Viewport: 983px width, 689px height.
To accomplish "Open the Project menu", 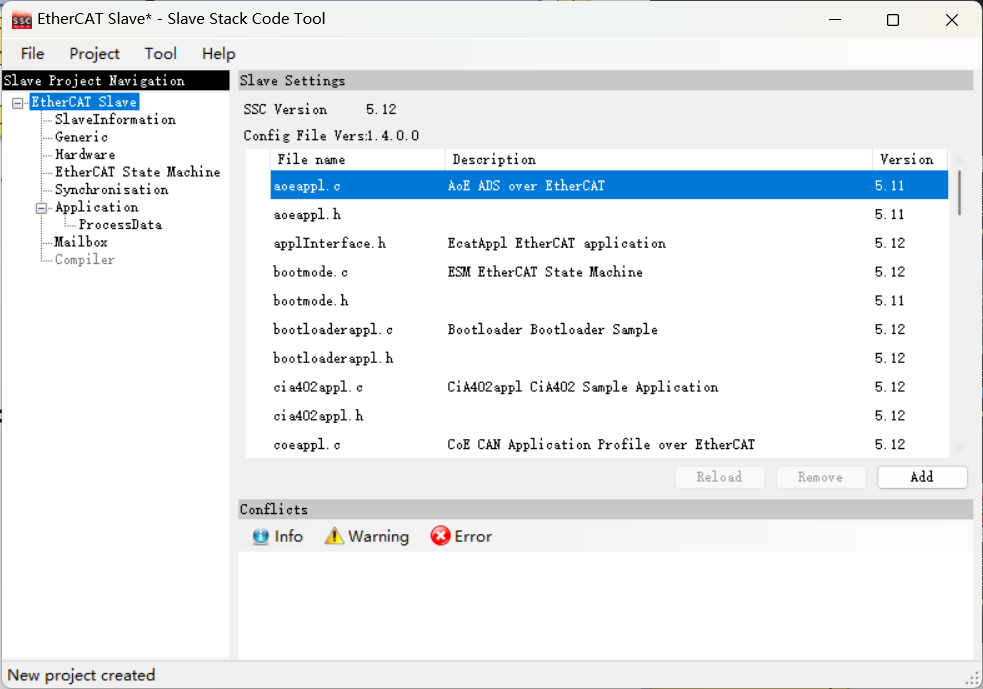I will click(94, 54).
